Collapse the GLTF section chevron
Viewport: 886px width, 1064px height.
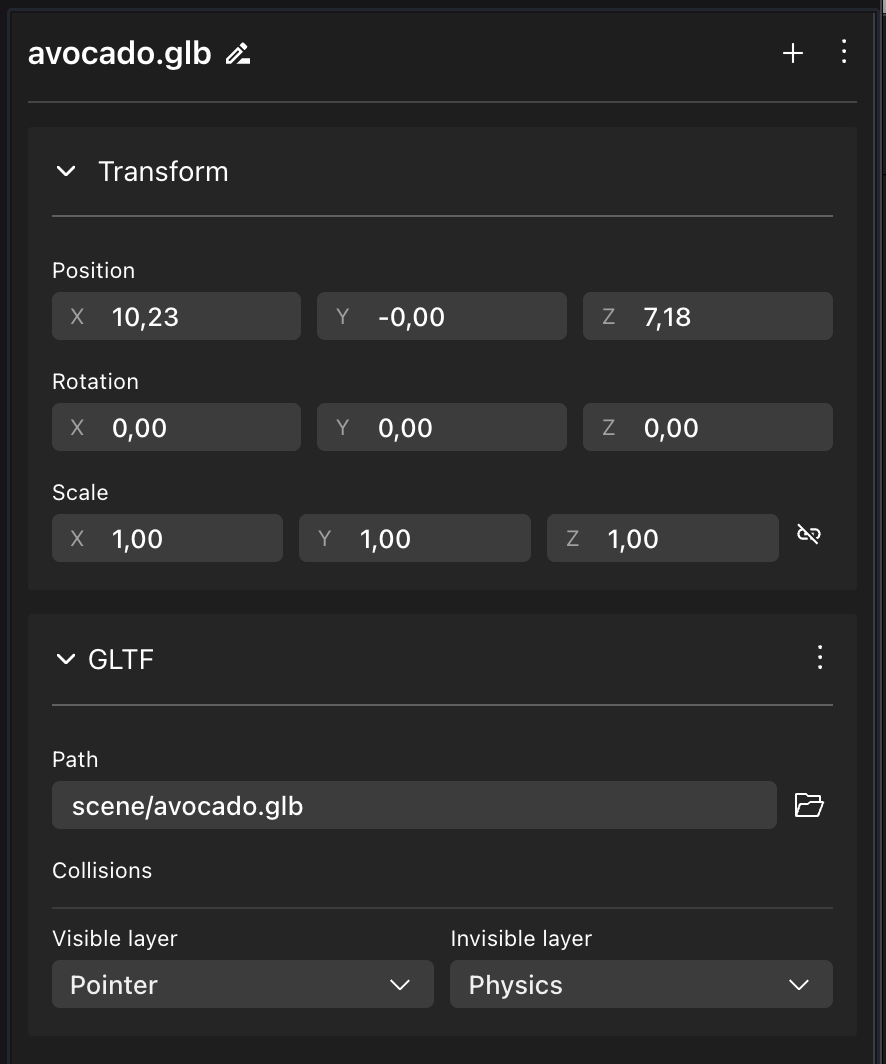[66, 659]
